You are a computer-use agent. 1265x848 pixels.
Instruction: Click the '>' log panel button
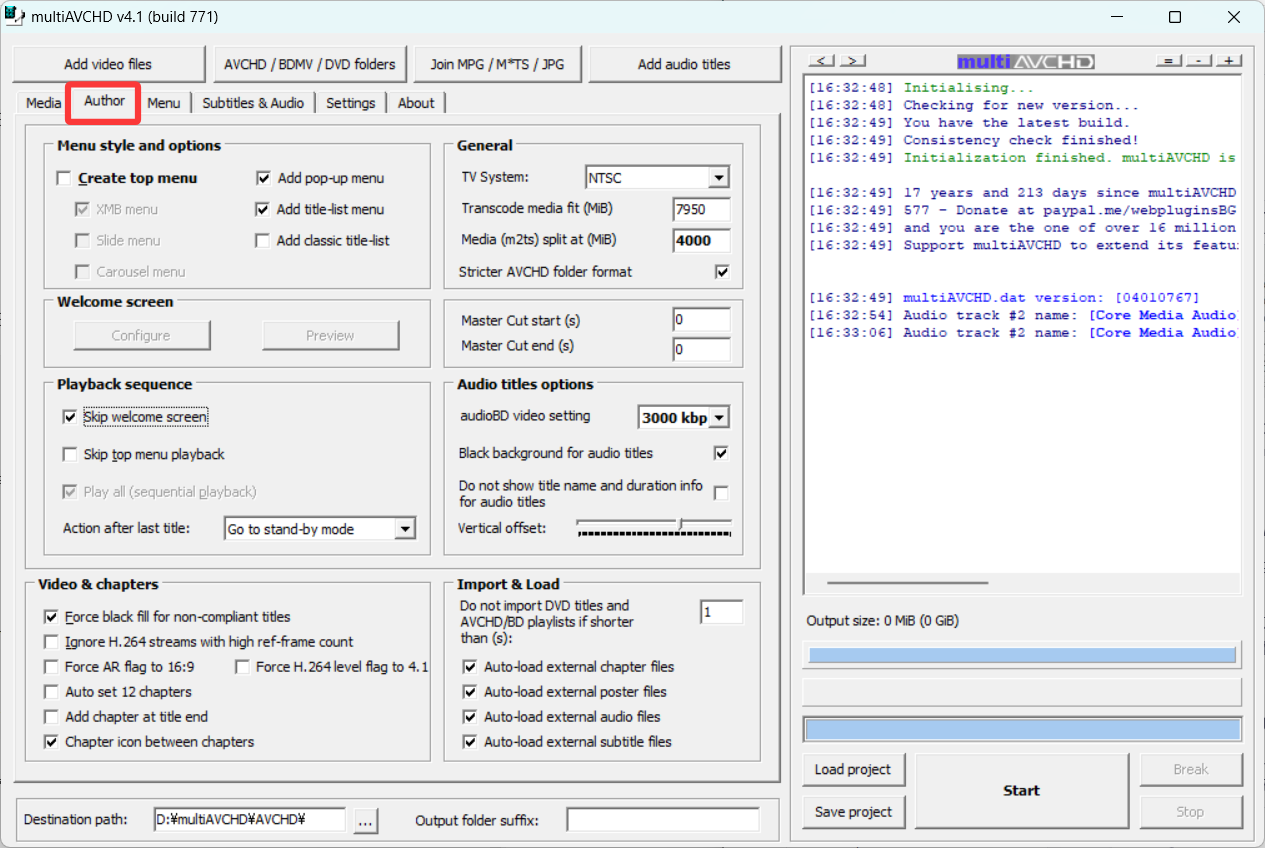point(853,61)
